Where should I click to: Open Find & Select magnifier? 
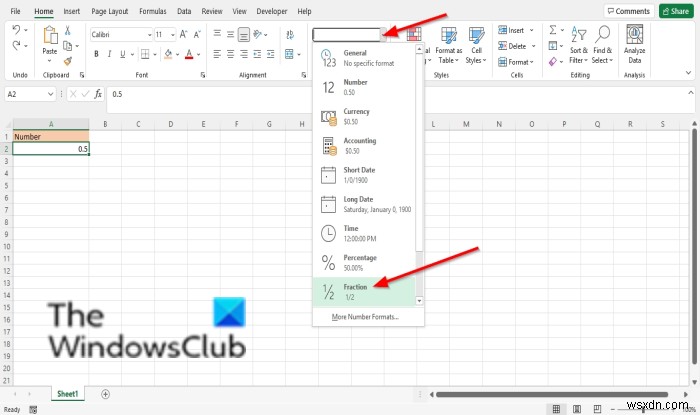click(602, 45)
